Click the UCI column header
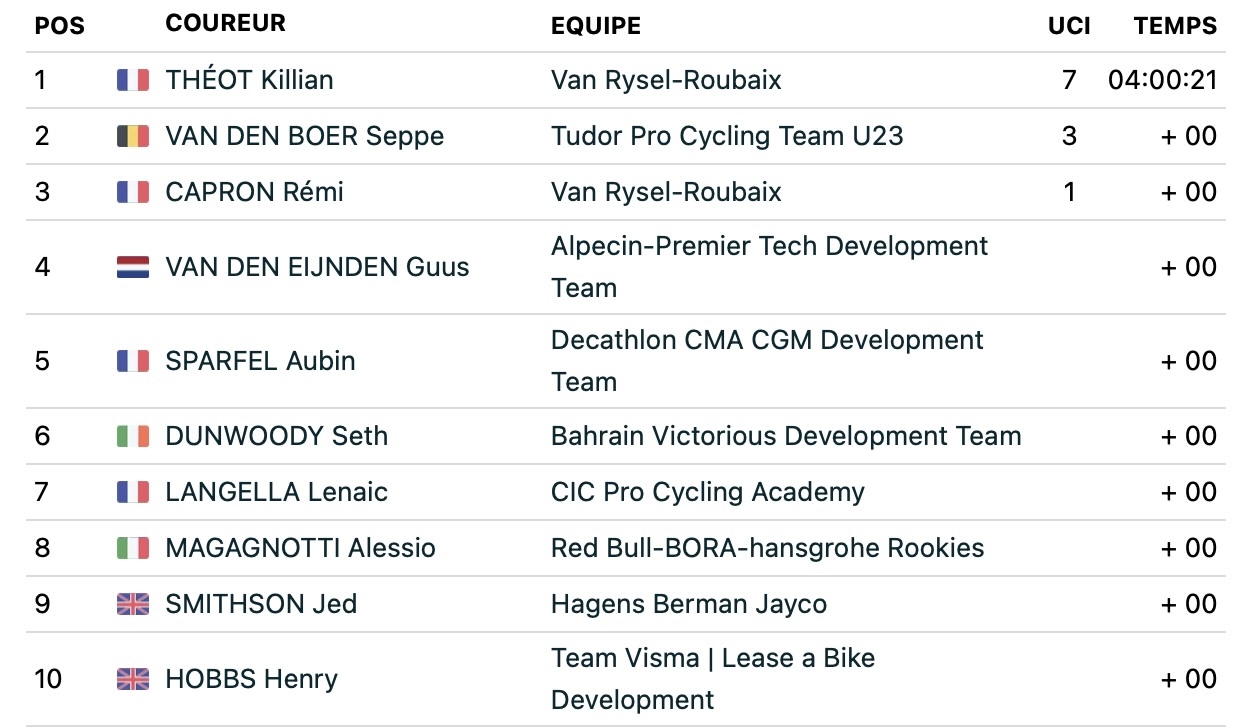The image size is (1241, 728). tap(1069, 26)
